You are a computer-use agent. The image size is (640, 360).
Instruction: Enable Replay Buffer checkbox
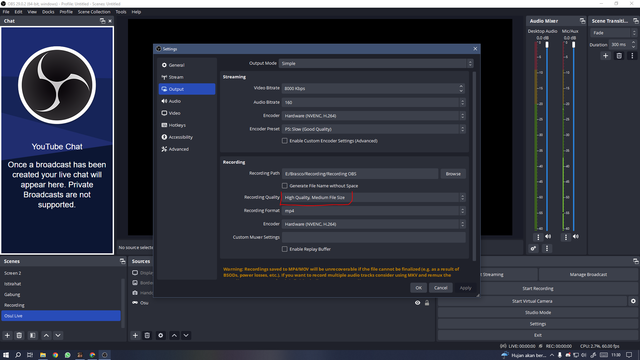(x=284, y=249)
